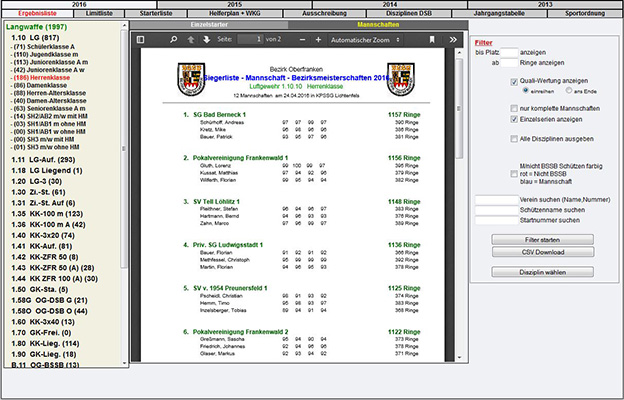Click PDF viewer scrollbar up arrow

(459, 53)
